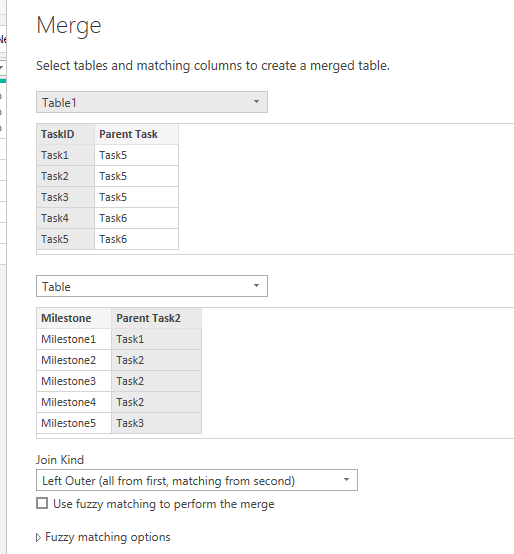Screen dimensions: 514x554
Task: Click the Milestone2 cell
Action: tap(74, 360)
